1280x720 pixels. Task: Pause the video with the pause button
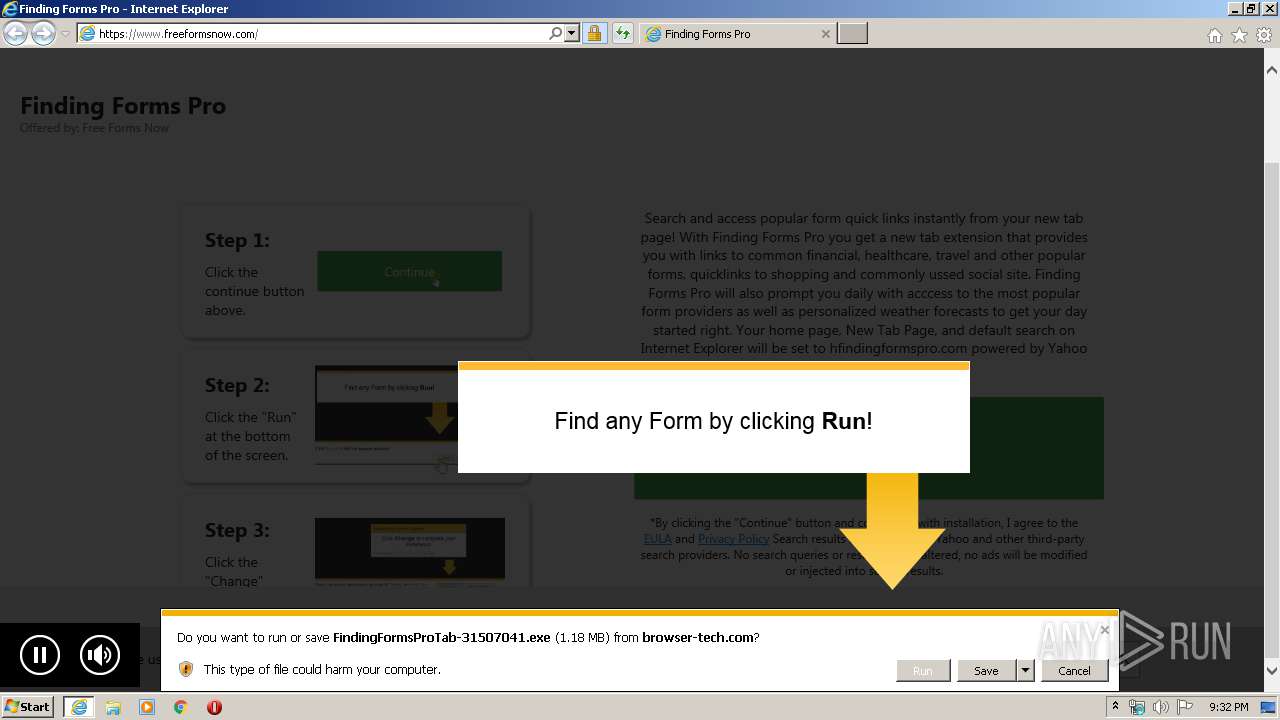pos(40,656)
